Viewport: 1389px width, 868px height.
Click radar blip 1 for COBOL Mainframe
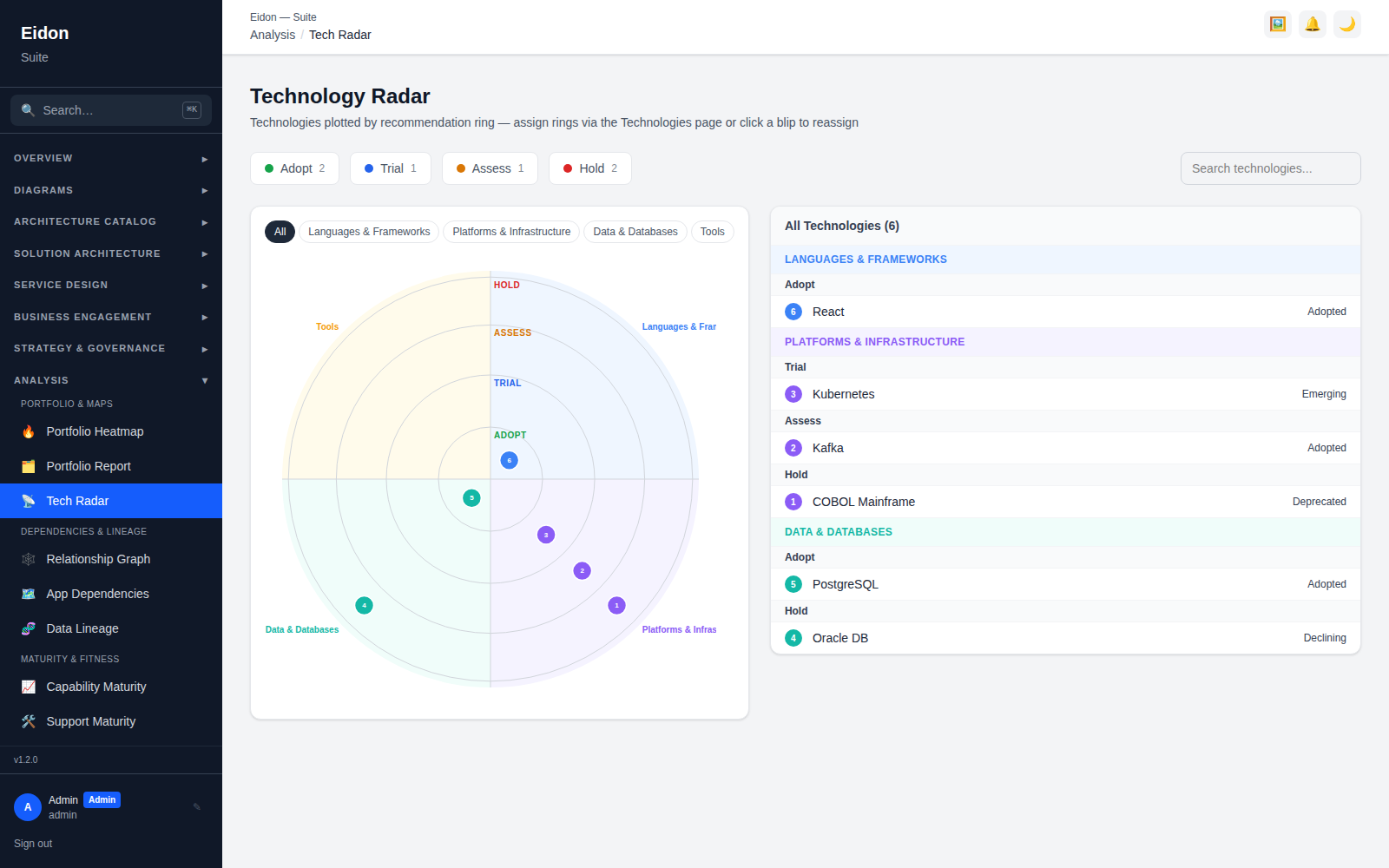pos(617,605)
